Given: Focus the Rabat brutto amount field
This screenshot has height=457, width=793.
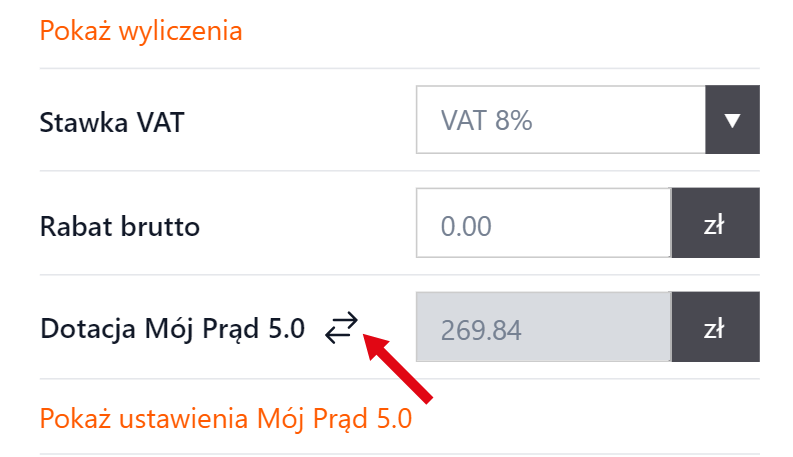Looking at the screenshot, I should pyautogui.click(x=543, y=226).
